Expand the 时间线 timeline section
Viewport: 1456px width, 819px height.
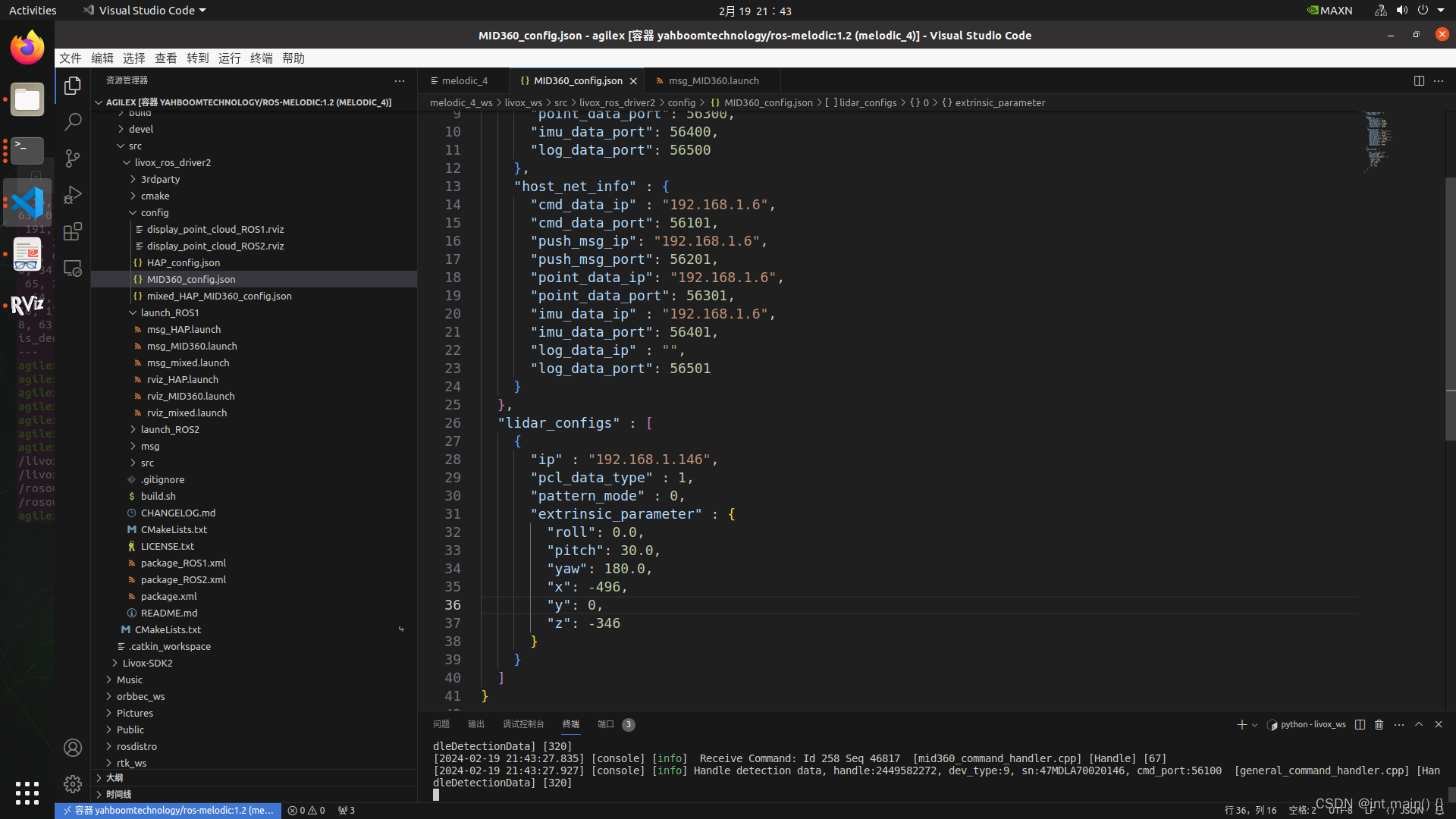tap(254, 795)
